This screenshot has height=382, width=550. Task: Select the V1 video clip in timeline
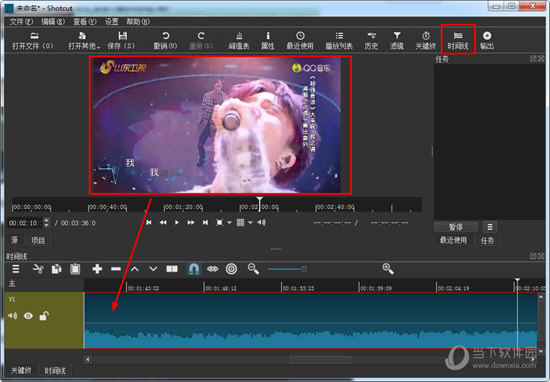click(x=311, y=320)
